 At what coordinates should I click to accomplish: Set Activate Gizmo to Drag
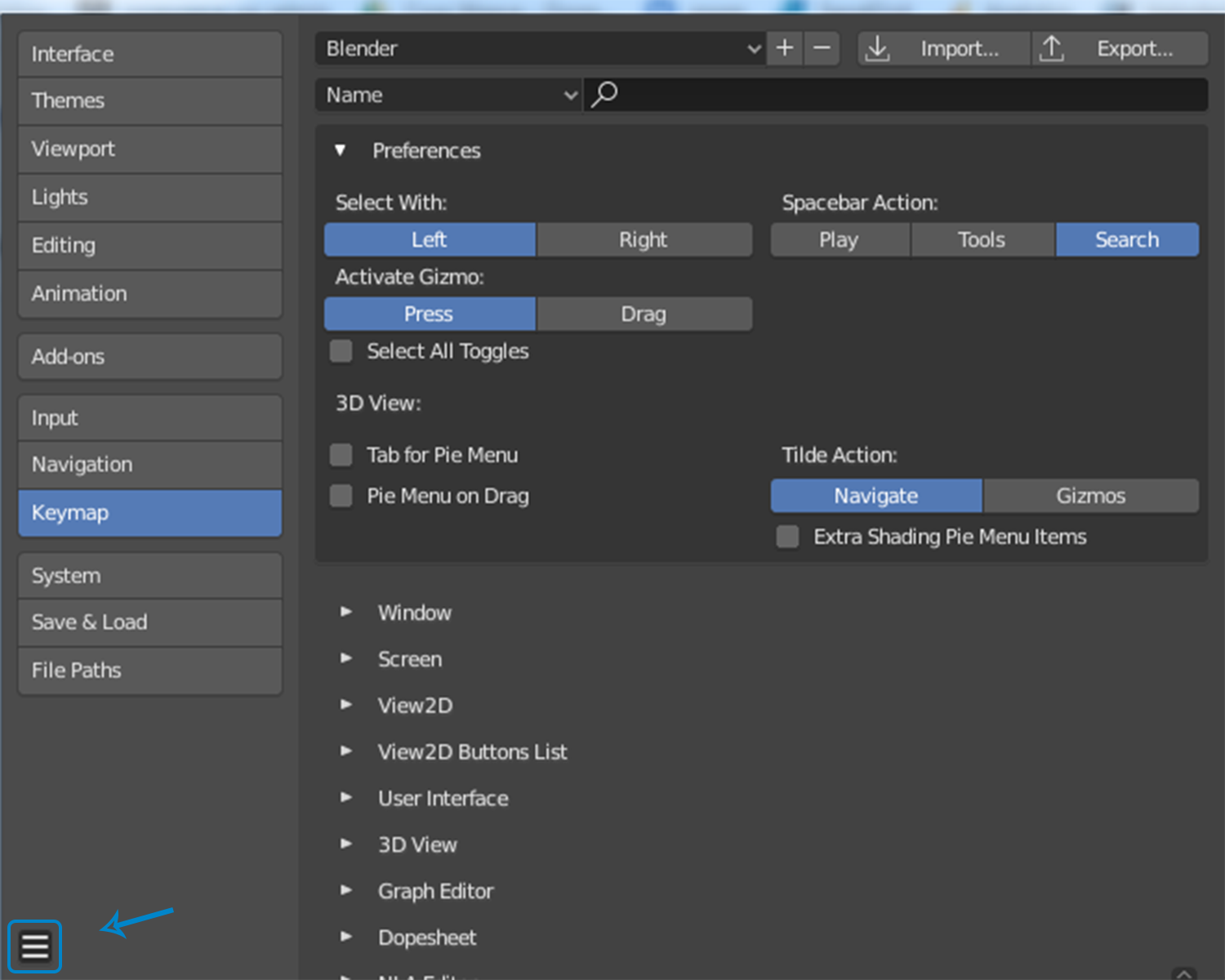coord(644,314)
